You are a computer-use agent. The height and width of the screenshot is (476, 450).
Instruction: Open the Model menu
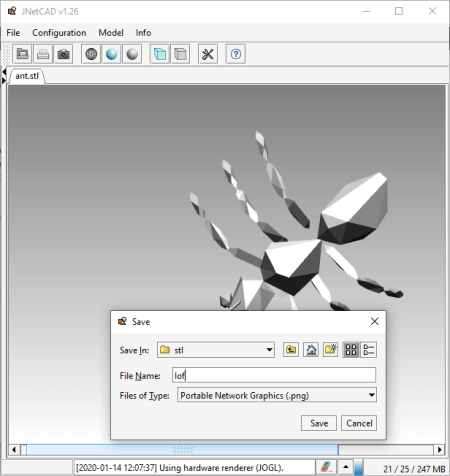(111, 33)
